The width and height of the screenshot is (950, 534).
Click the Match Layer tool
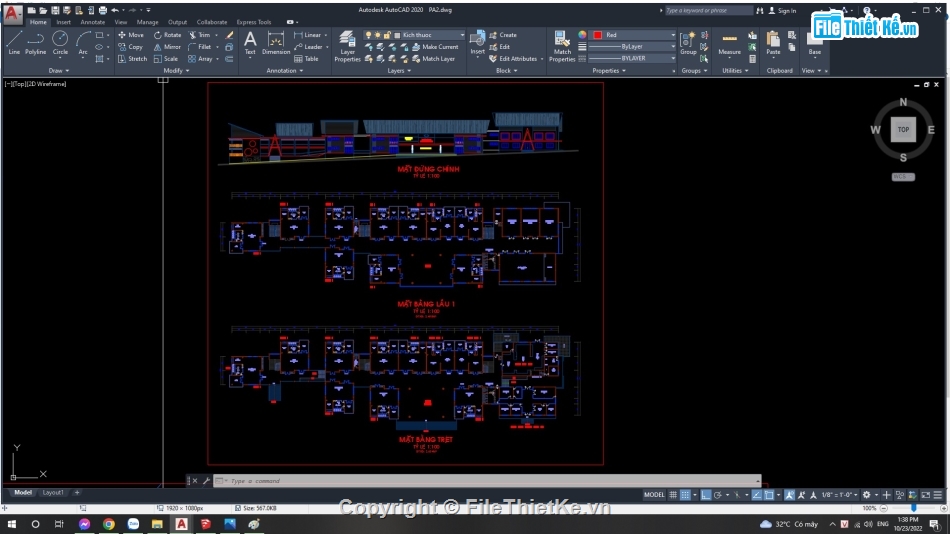pyautogui.click(x=434, y=59)
